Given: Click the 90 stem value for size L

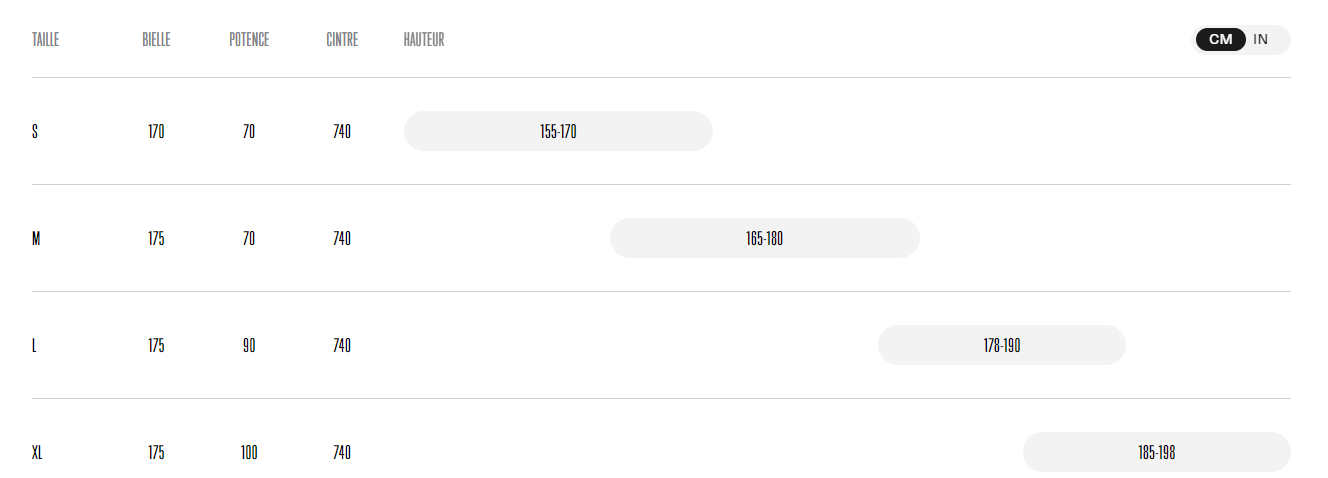Looking at the screenshot, I should click(249, 345).
